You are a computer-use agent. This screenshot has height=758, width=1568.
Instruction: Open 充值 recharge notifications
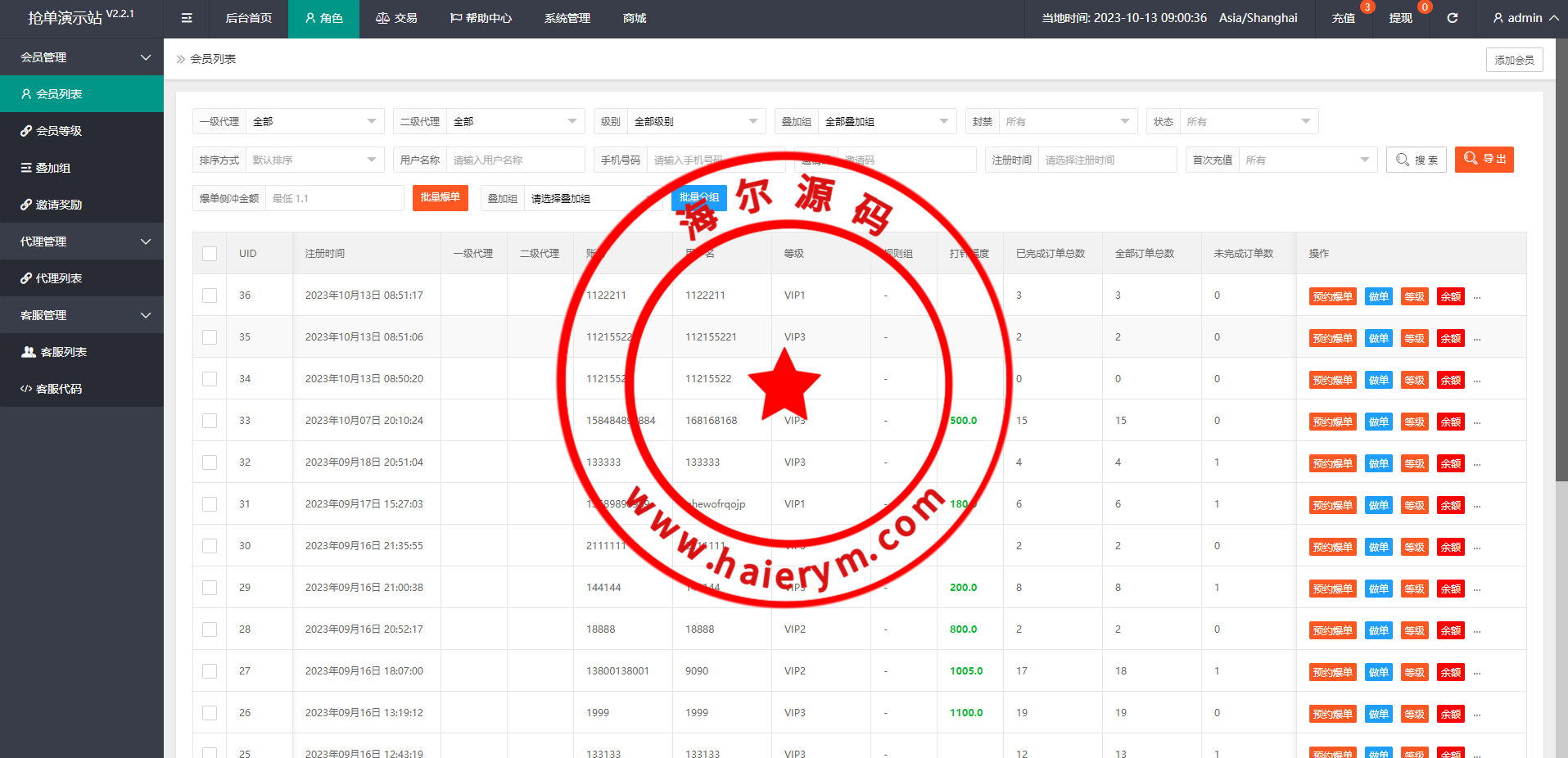(1344, 18)
